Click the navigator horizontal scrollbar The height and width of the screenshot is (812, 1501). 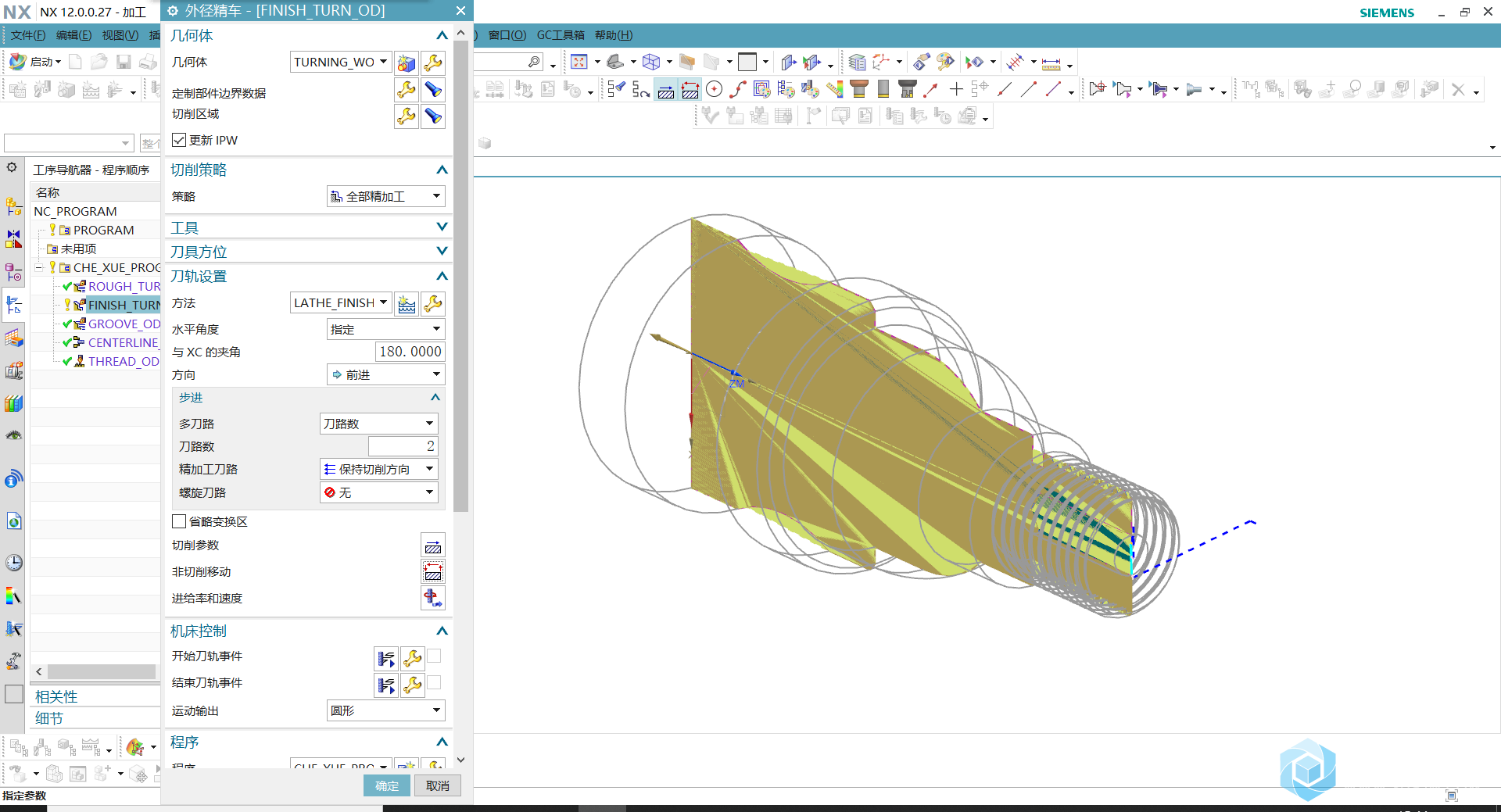click(x=101, y=671)
